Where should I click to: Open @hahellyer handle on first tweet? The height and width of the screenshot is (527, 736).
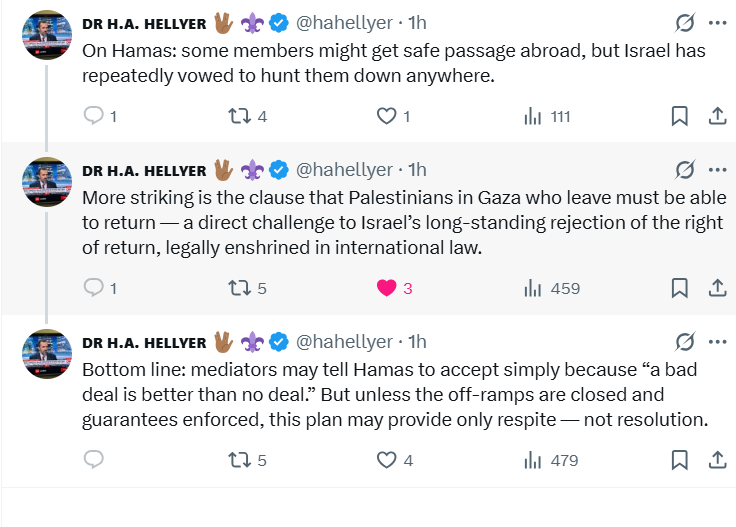coord(345,23)
